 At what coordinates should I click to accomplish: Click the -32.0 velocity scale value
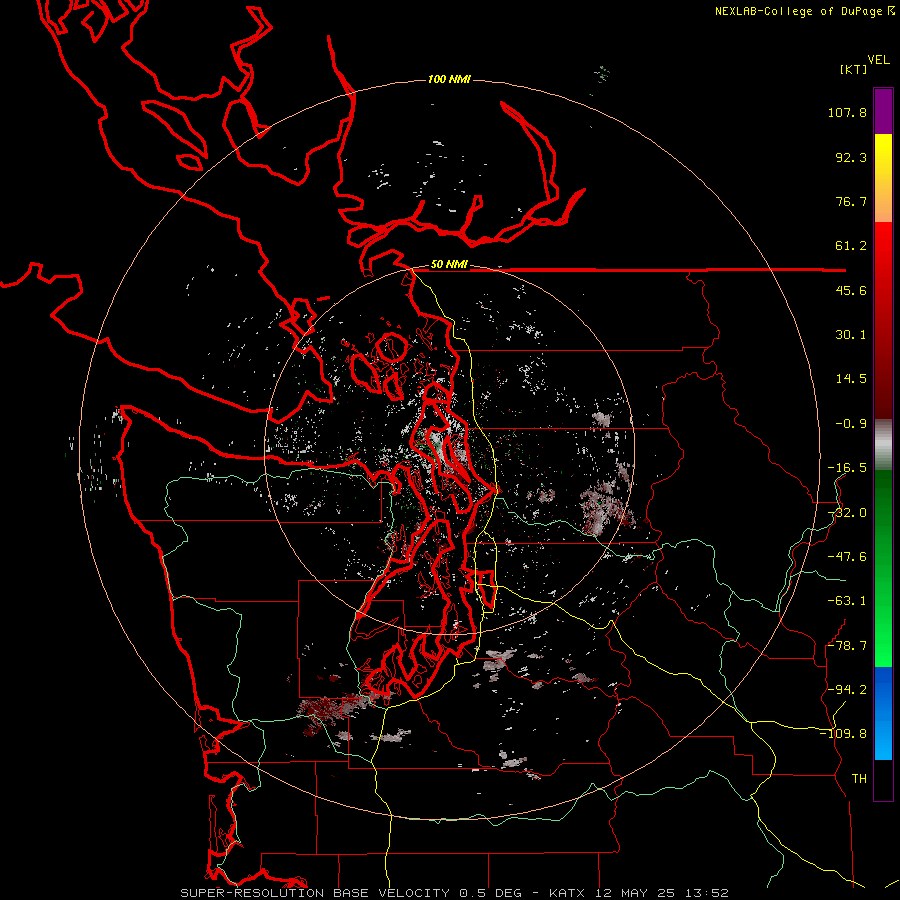(x=847, y=513)
